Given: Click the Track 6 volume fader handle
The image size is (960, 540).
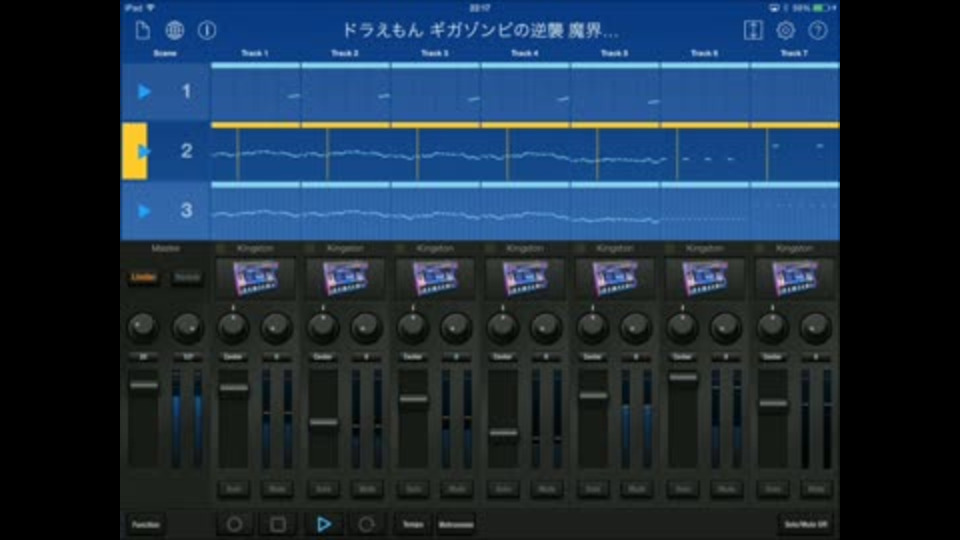Looking at the screenshot, I should click(683, 377).
